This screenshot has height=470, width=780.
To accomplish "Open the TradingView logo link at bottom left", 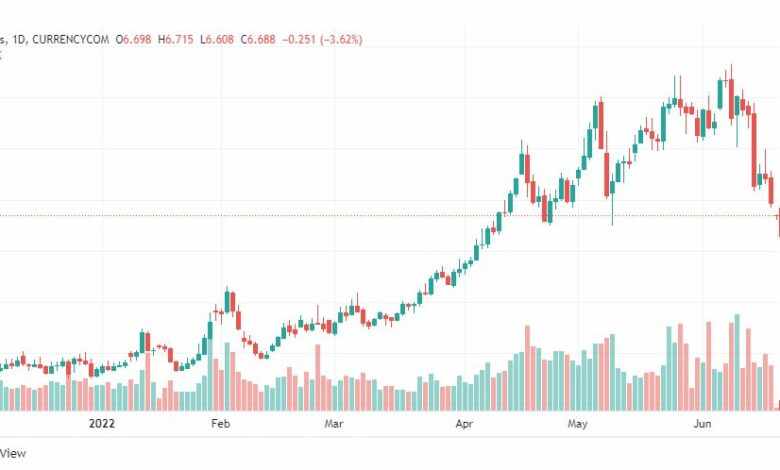I will coord(13,453).
